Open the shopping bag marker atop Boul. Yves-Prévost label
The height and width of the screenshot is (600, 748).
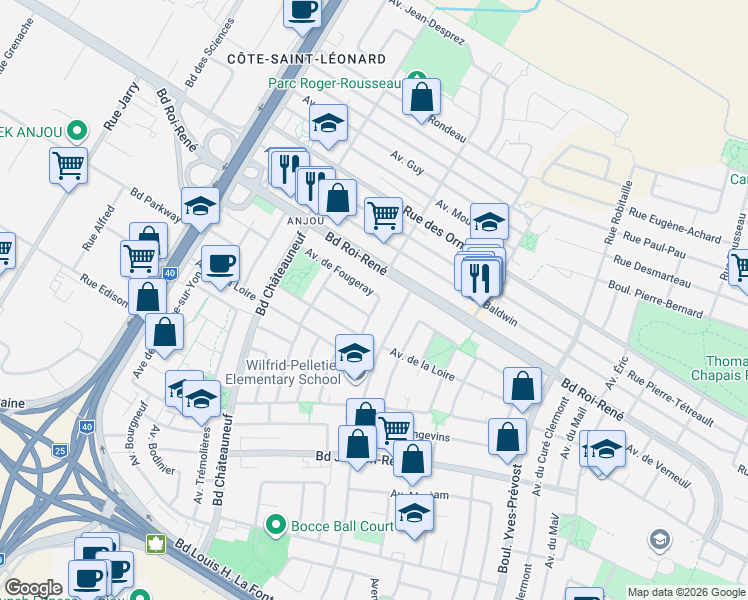508,439
